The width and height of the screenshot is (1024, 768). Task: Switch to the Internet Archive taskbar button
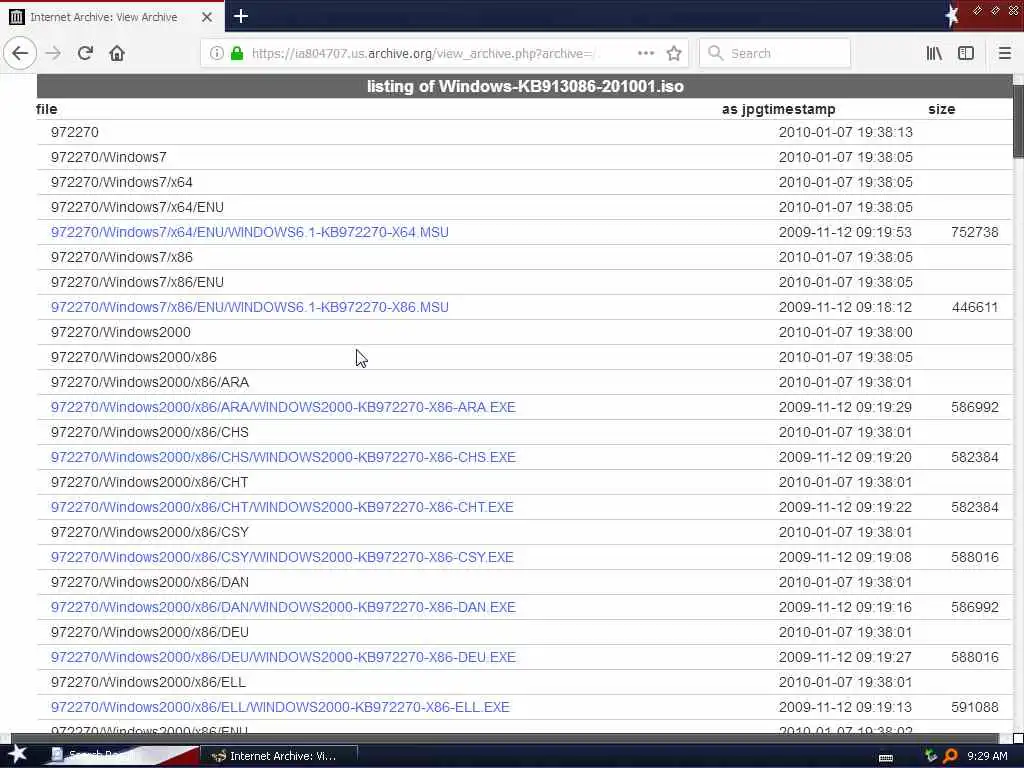(x=279, y=756)
